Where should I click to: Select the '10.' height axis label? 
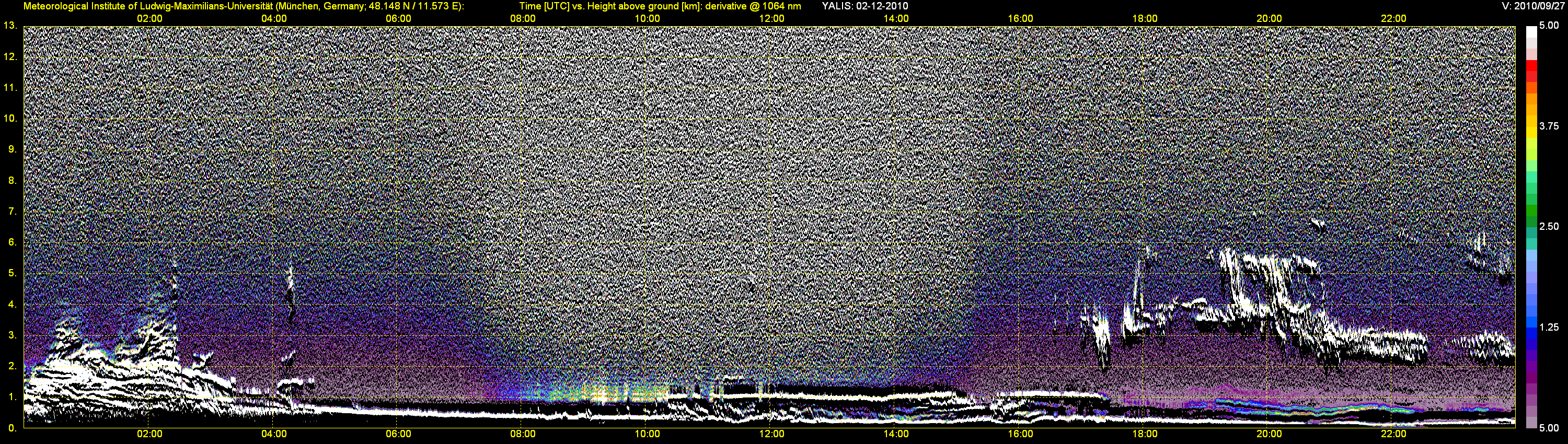tap(10, 119)
